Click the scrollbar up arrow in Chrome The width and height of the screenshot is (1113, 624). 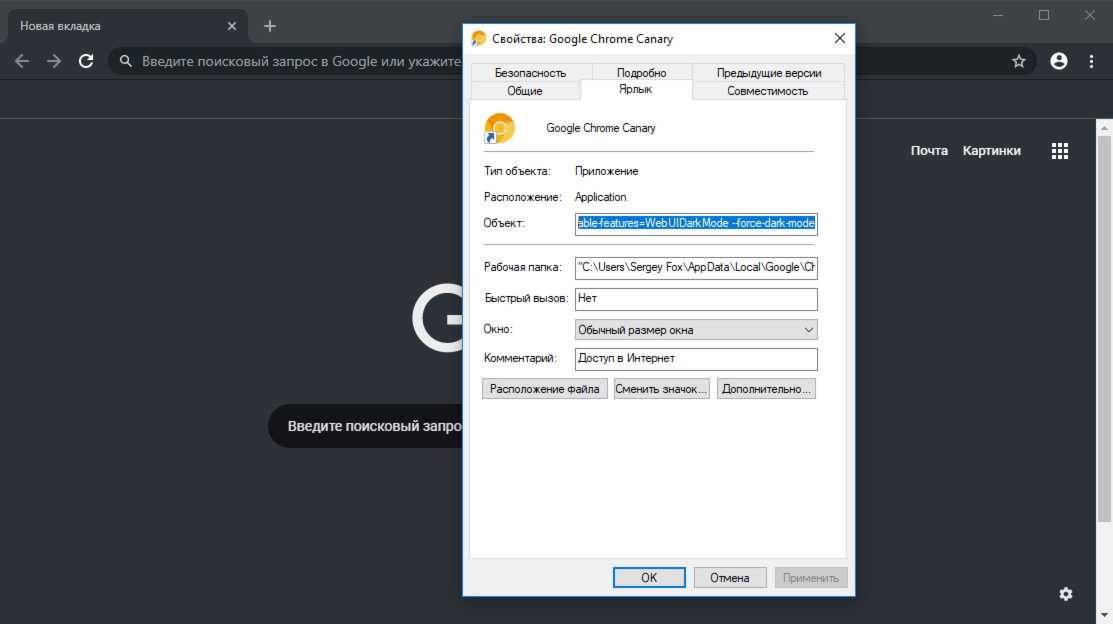[1104, 128]
